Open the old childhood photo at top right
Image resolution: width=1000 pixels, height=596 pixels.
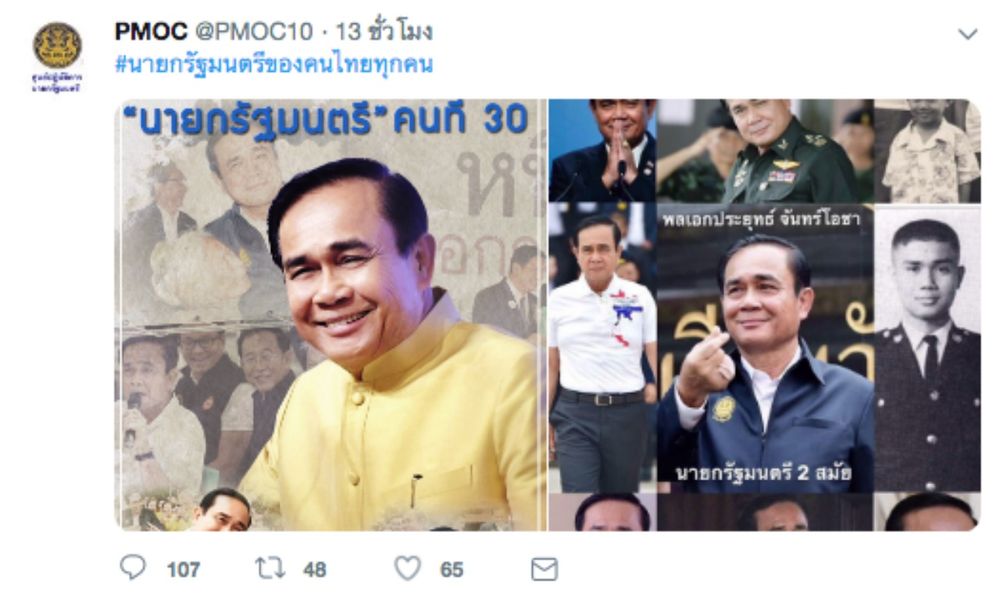[927, 151]
